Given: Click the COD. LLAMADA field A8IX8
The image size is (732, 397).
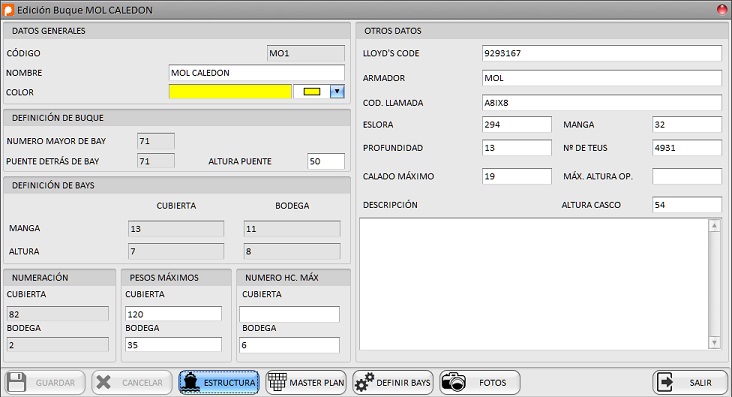Looking at the screenshot, I should pyautogui.click(x=602, y=103).
